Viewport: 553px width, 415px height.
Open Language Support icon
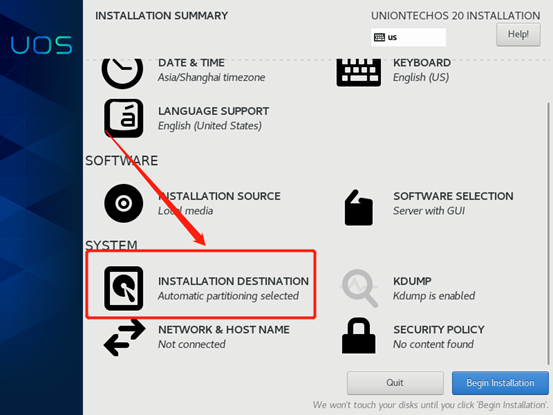click(x=124, y=118)
